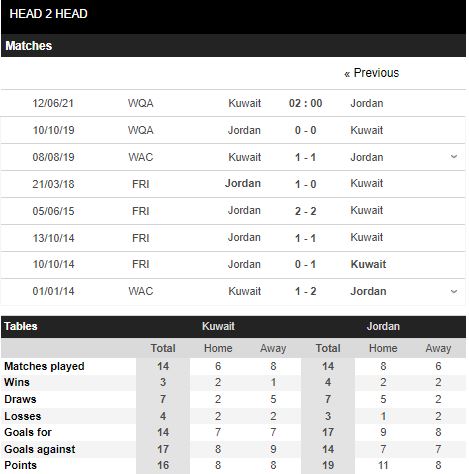Go to Previous matches page
Viewport: 469px width, 474px height.
tap(371, 73)
